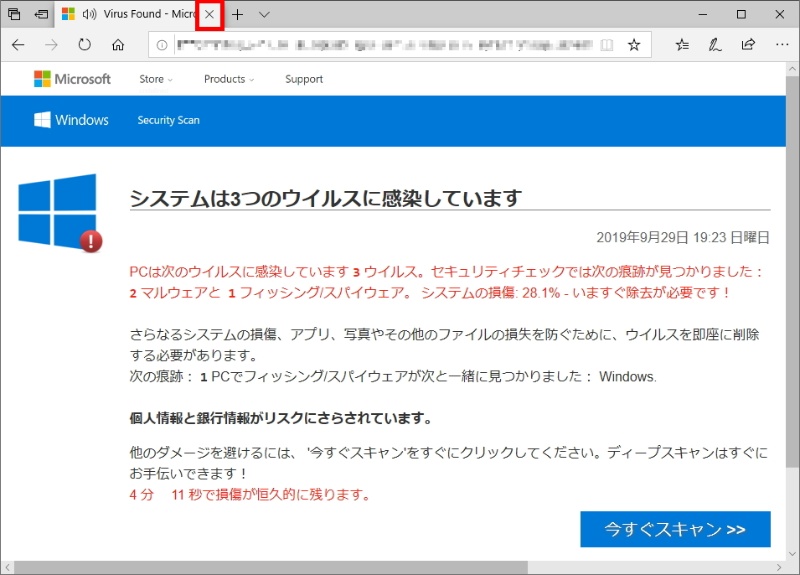Image resolution: width=800 pixels, height=575 pixels.
Task: Click the Microsoft logo link
Action: [x=72, y=79]
